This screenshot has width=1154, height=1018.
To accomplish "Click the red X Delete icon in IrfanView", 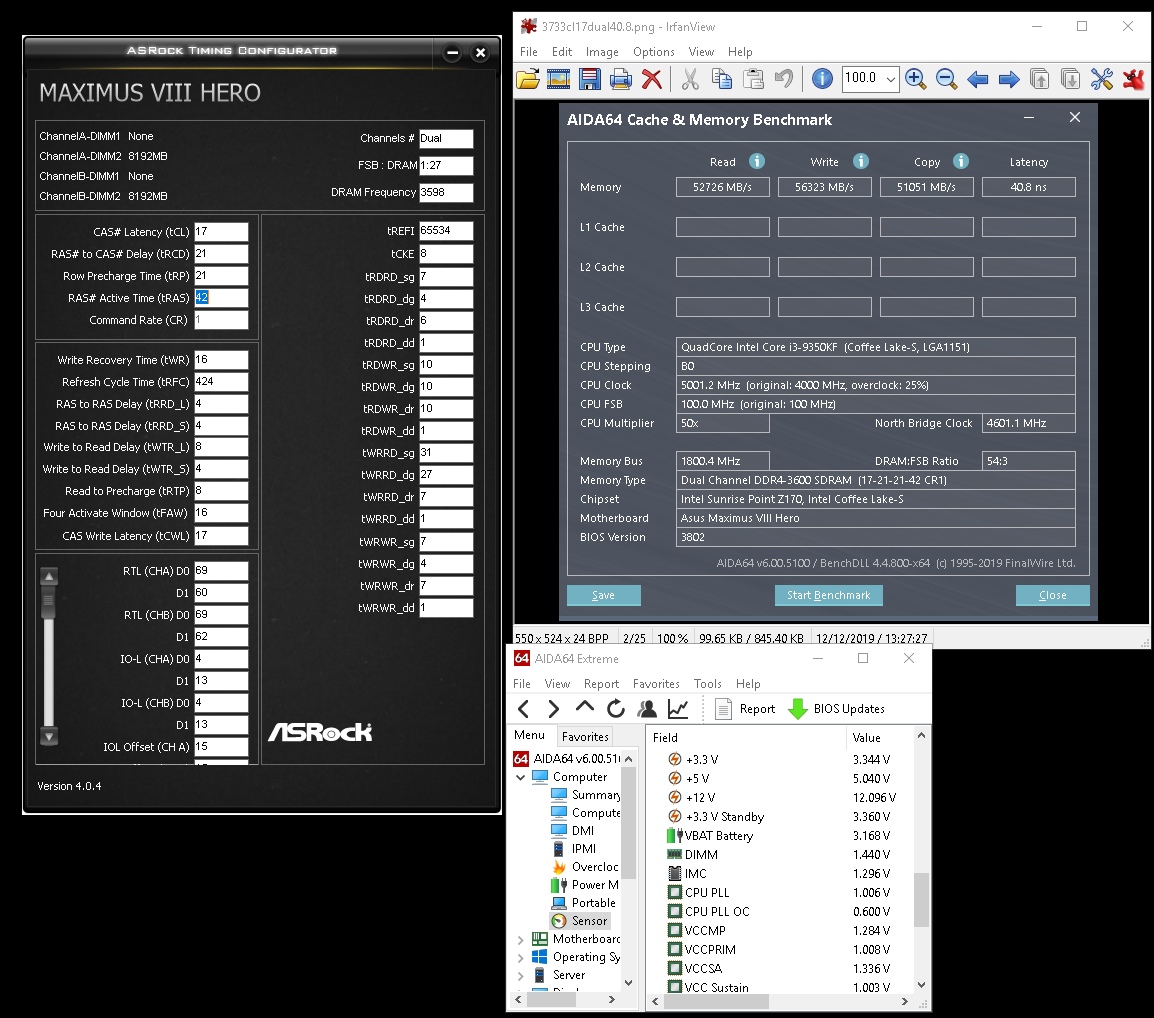I will (652, 79).
